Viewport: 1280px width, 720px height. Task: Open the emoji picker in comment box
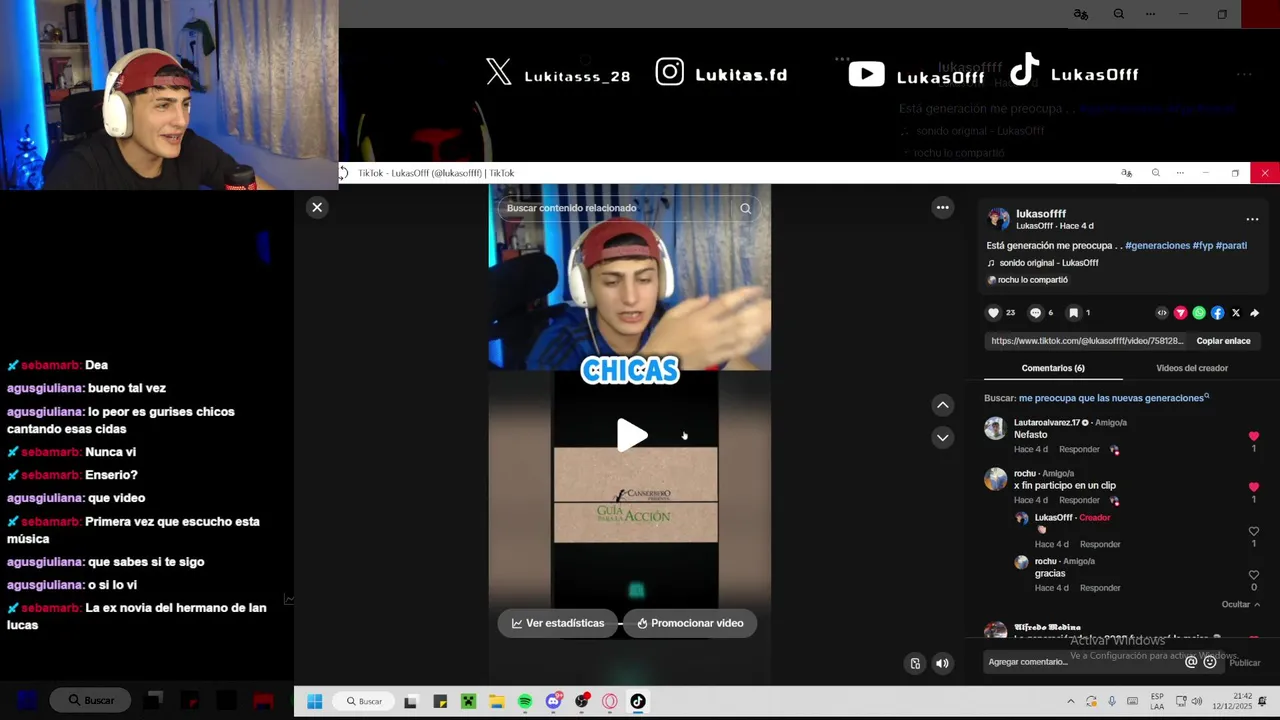[1210, 662]
